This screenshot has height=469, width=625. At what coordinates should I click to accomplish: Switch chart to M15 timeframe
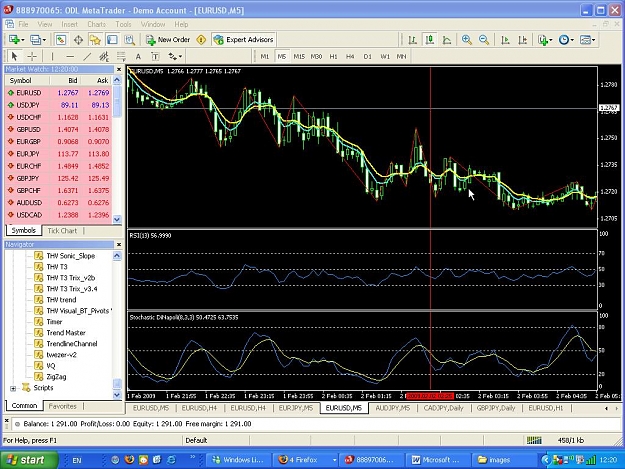click(299, 57)
